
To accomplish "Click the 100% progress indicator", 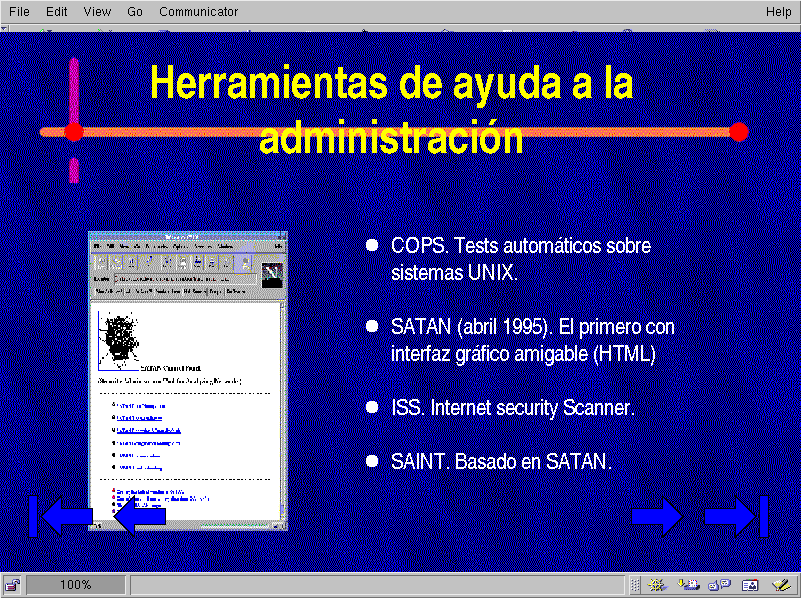I will click(x=76, y=585).
